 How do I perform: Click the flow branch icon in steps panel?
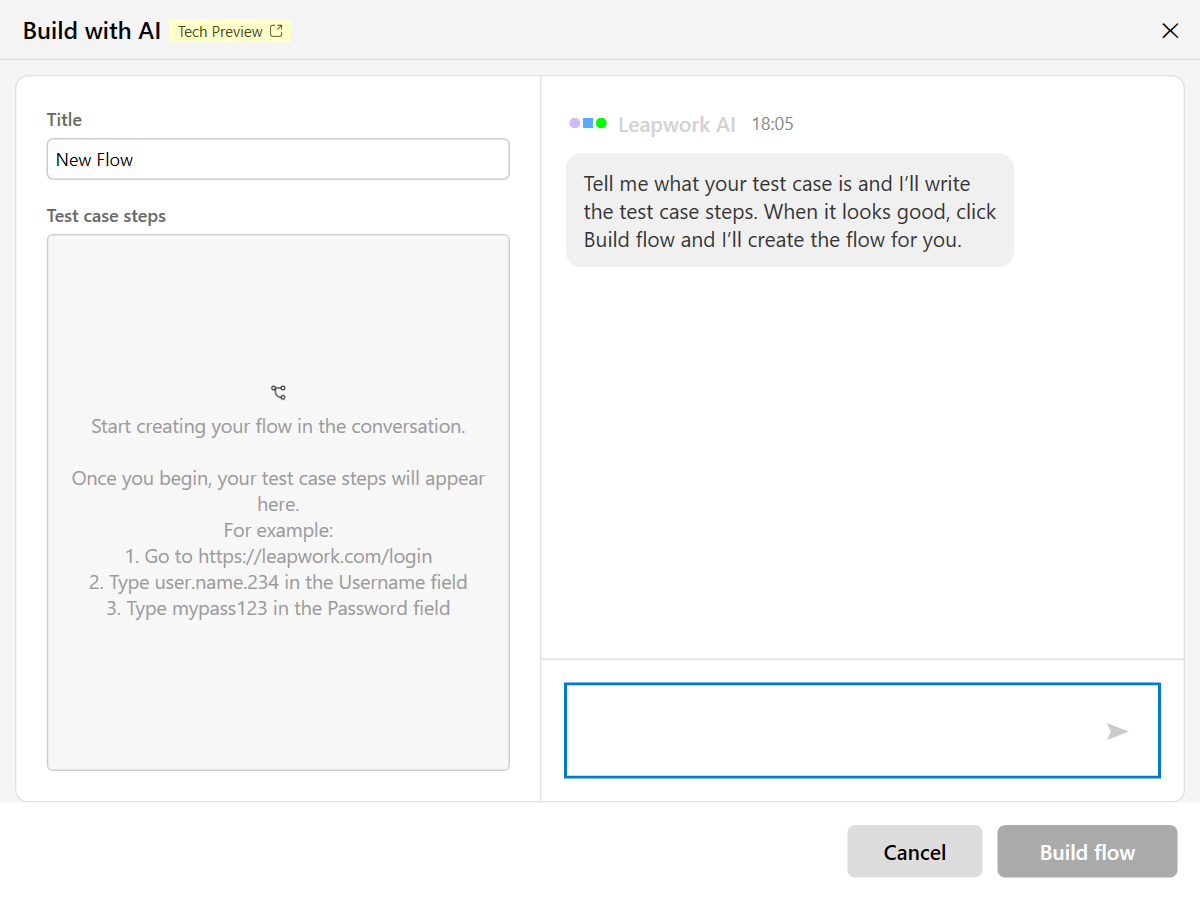(278, 393)
